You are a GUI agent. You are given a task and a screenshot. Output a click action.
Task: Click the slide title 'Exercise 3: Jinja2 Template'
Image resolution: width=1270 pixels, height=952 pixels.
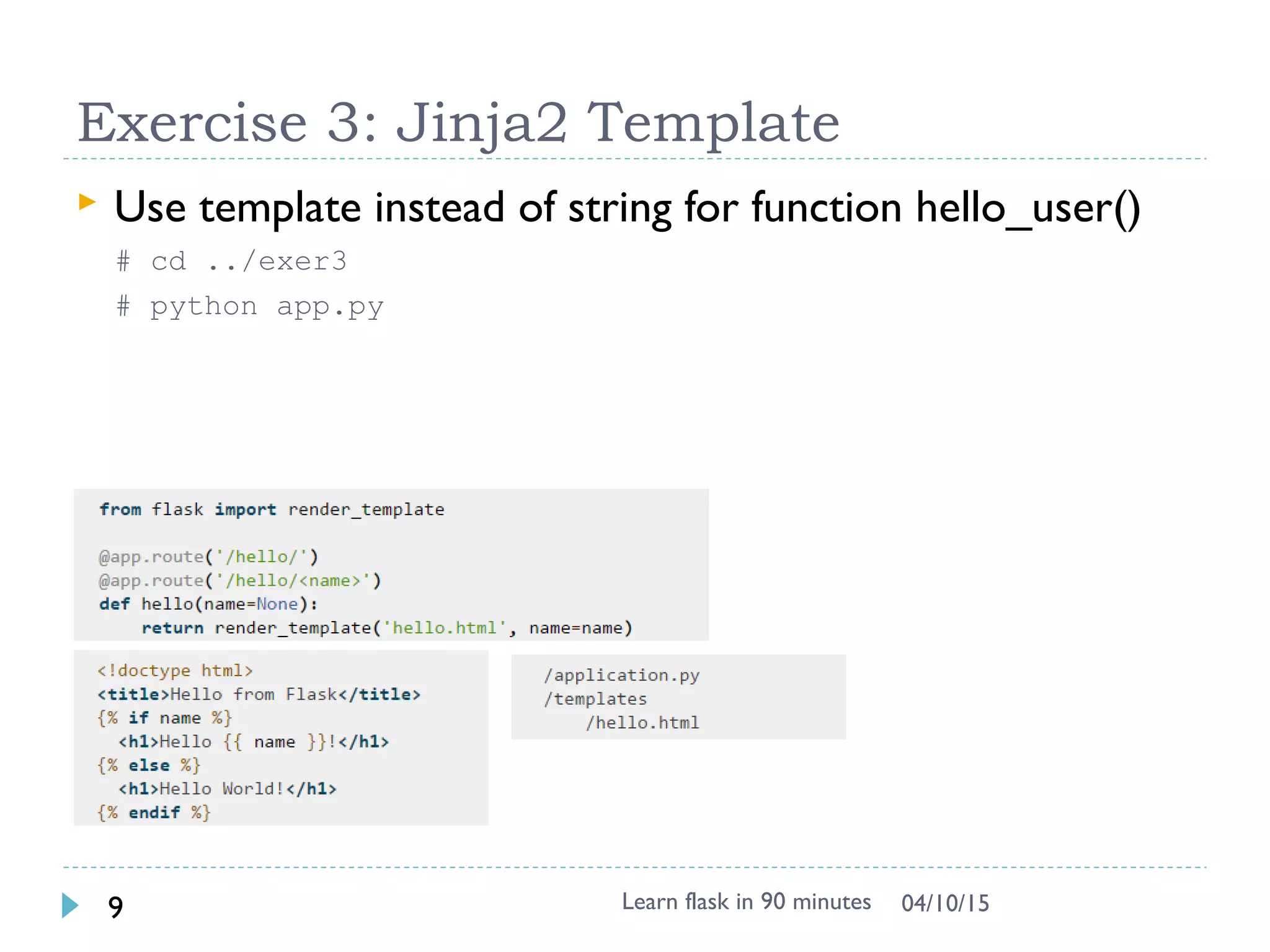[458, 124]
